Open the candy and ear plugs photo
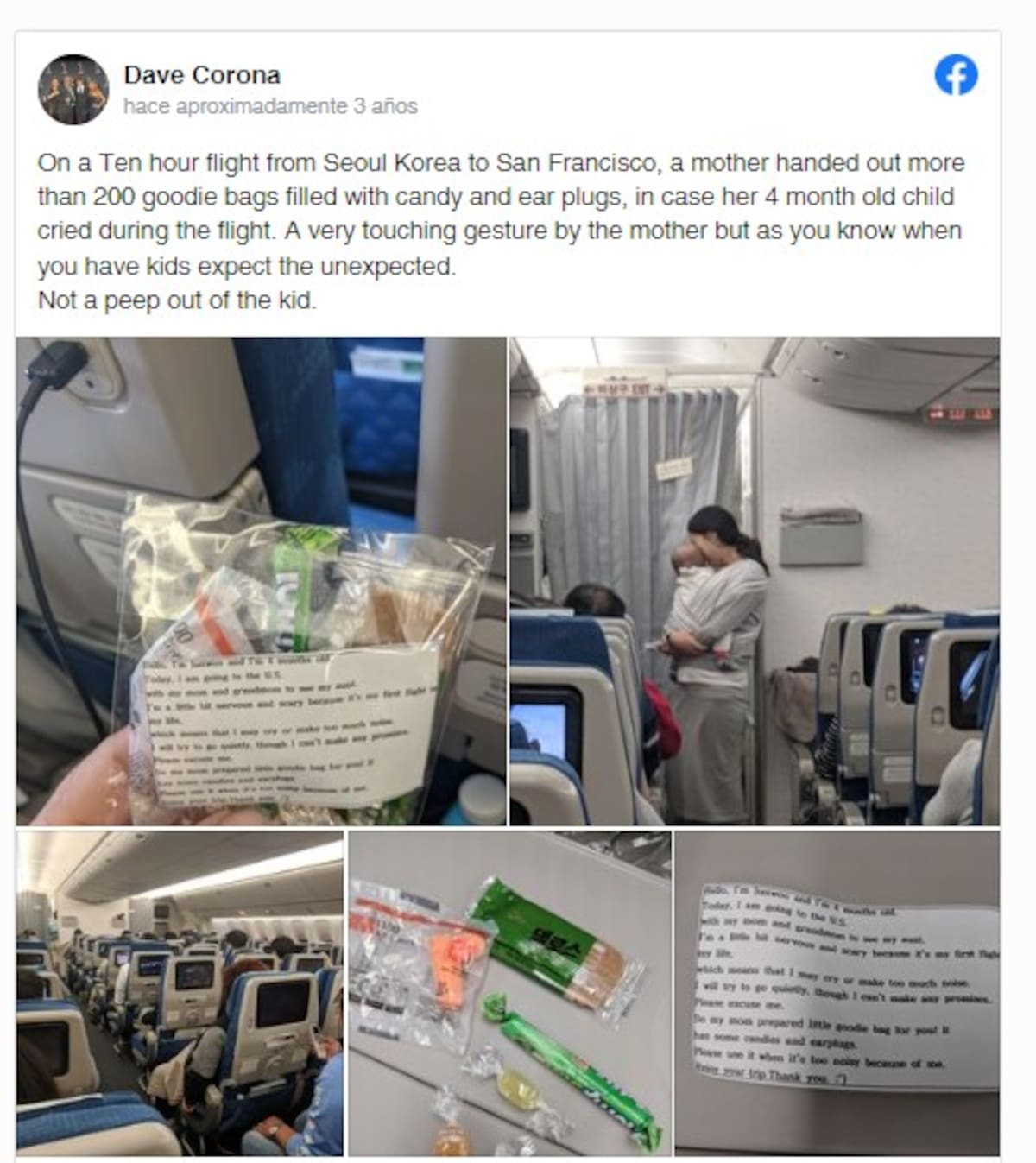Image resolution: width=1036 pixels, height=1163 pixels. tap(509, 993)
